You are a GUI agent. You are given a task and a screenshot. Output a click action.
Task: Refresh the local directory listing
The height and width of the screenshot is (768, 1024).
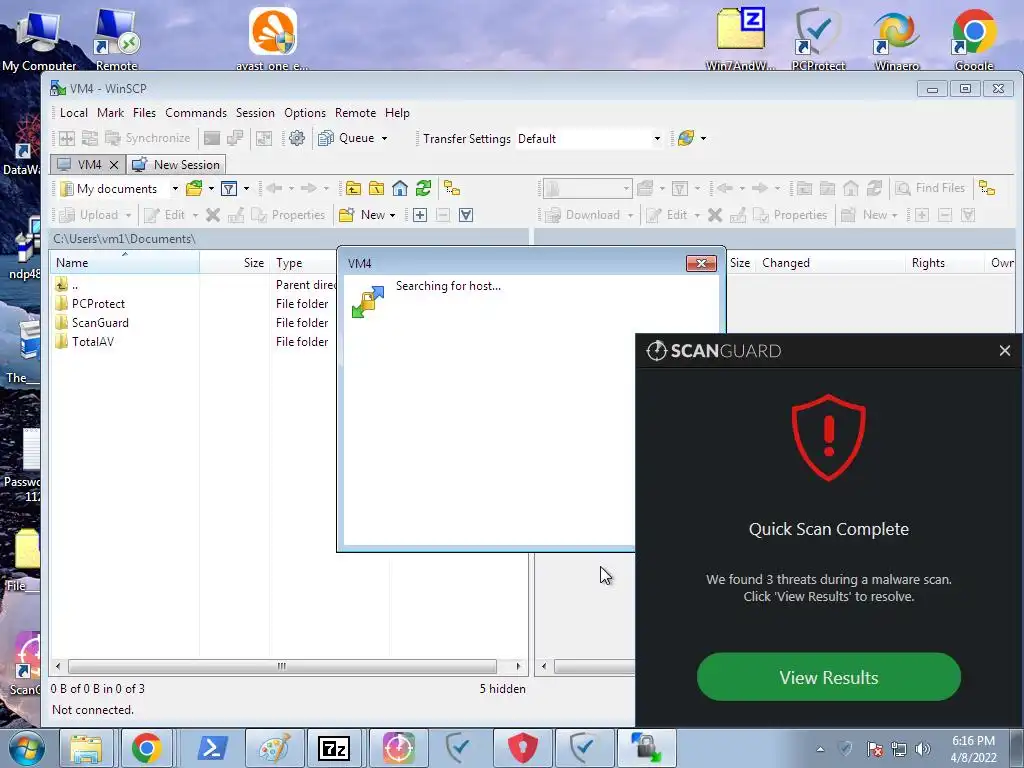[423, 189]
